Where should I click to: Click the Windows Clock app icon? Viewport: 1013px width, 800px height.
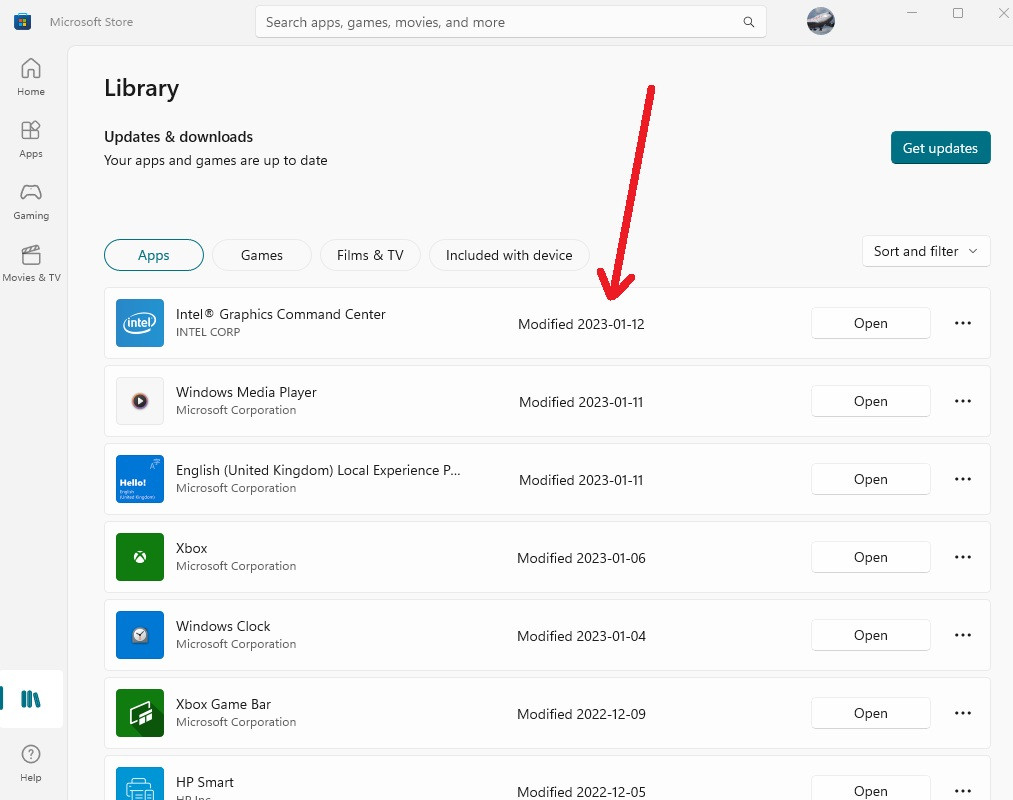point(140,635)
